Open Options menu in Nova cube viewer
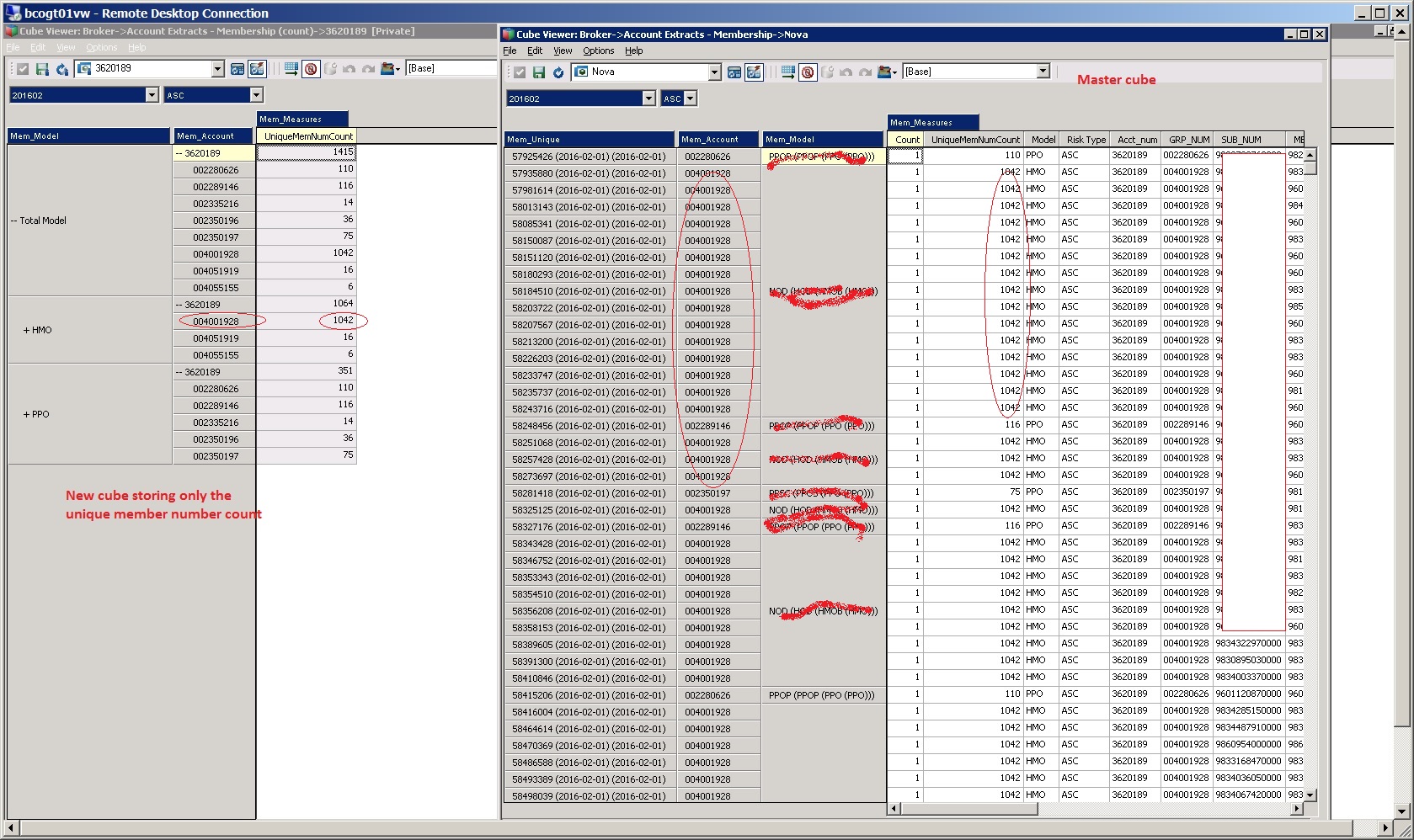The height and width of the screenshot is (840, 1414). (599, 51)
